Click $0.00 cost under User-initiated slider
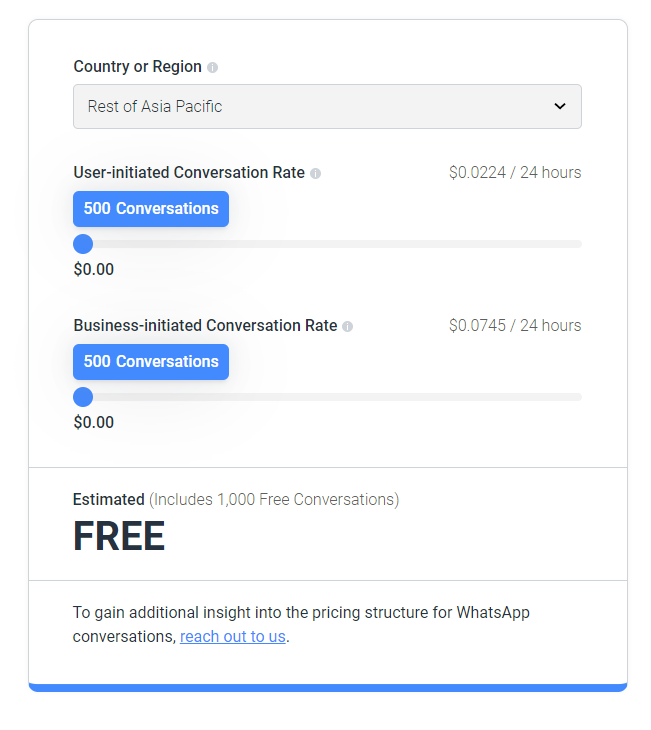 coord(94,270)
